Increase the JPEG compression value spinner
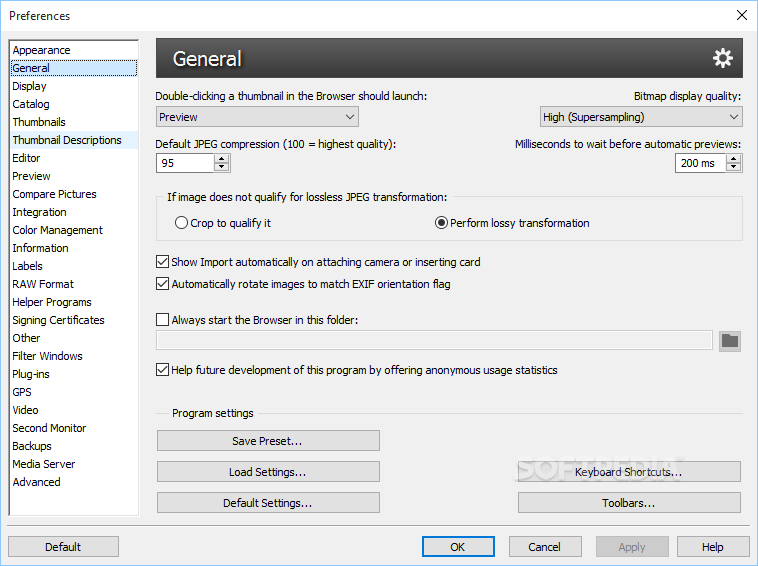 (x=222, y=157)
